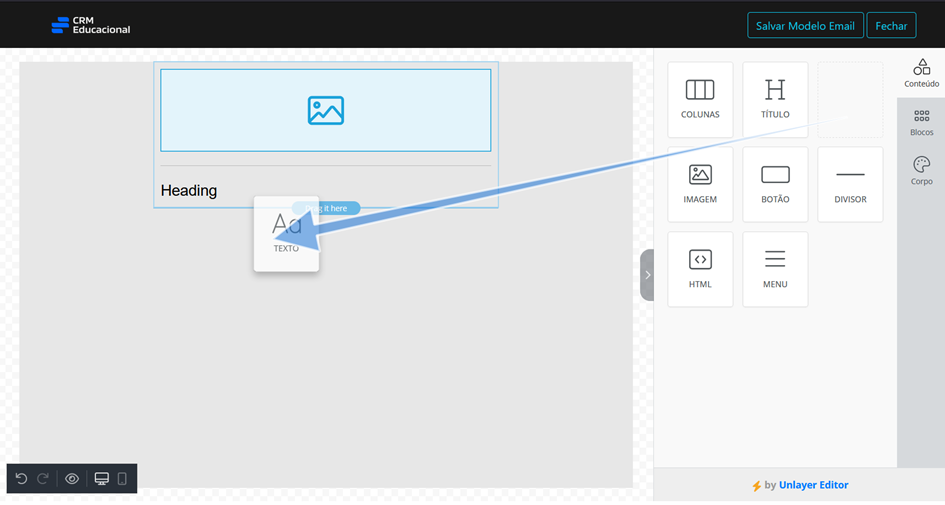Collapse the side panel with chevron
Image resolution: width=945 pixels, height=505 pixels.
647,275
